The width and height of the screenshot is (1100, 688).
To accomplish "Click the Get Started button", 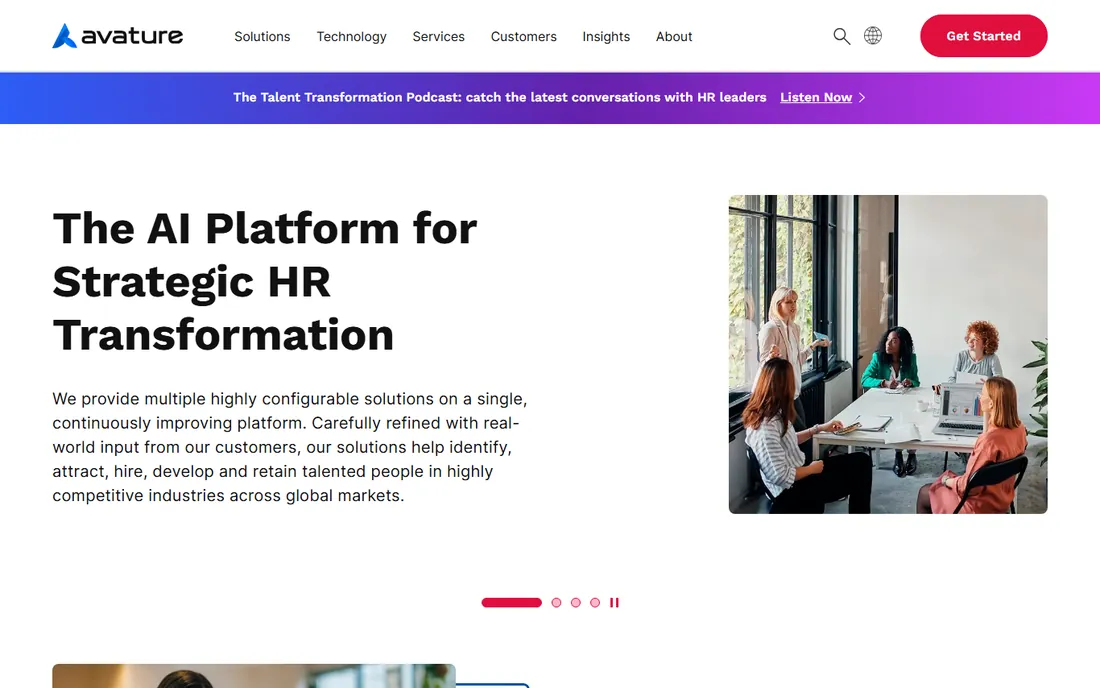I will coord(984,36).
